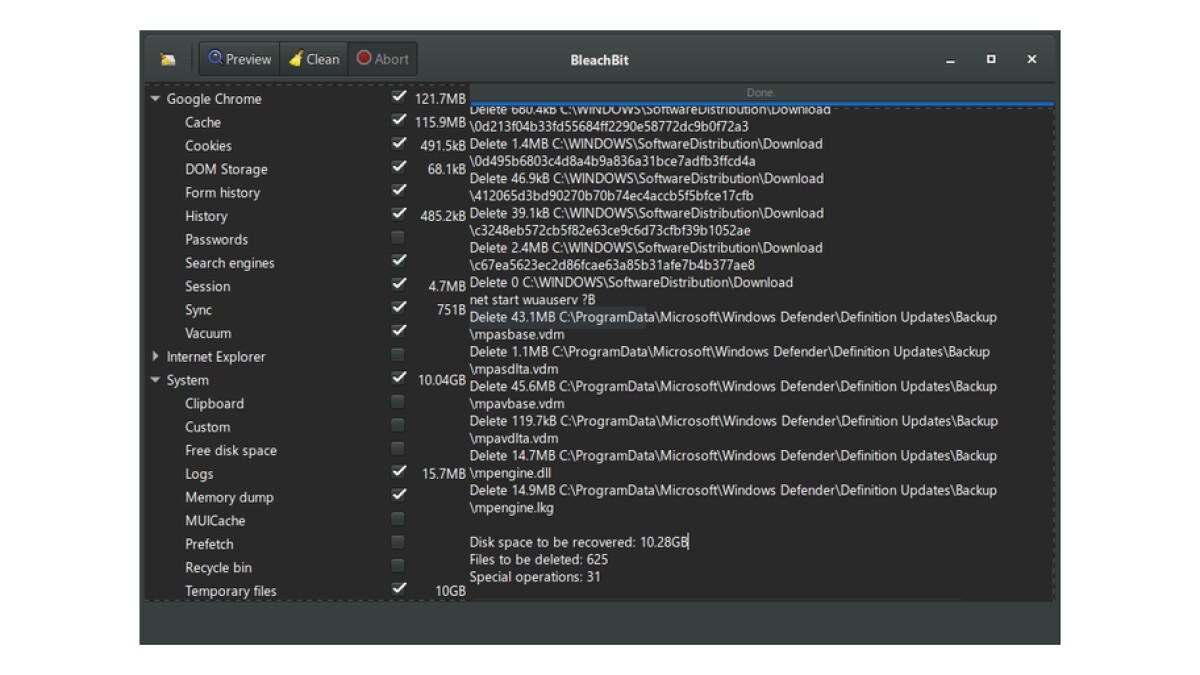Enable the Passwords checkbox under Google Chrome
This screenshot has height=675, width=1200.
[398, 238]
